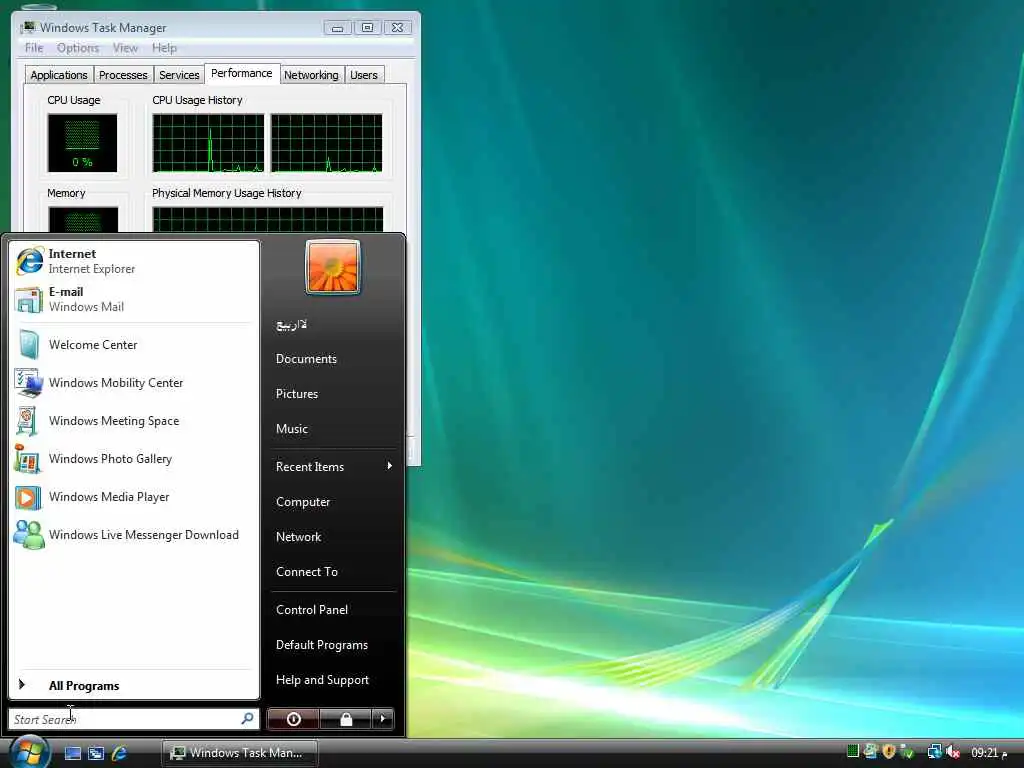The image size is (1024, 768).
Task: Open Windows Mobility Center
Action: 134,383
